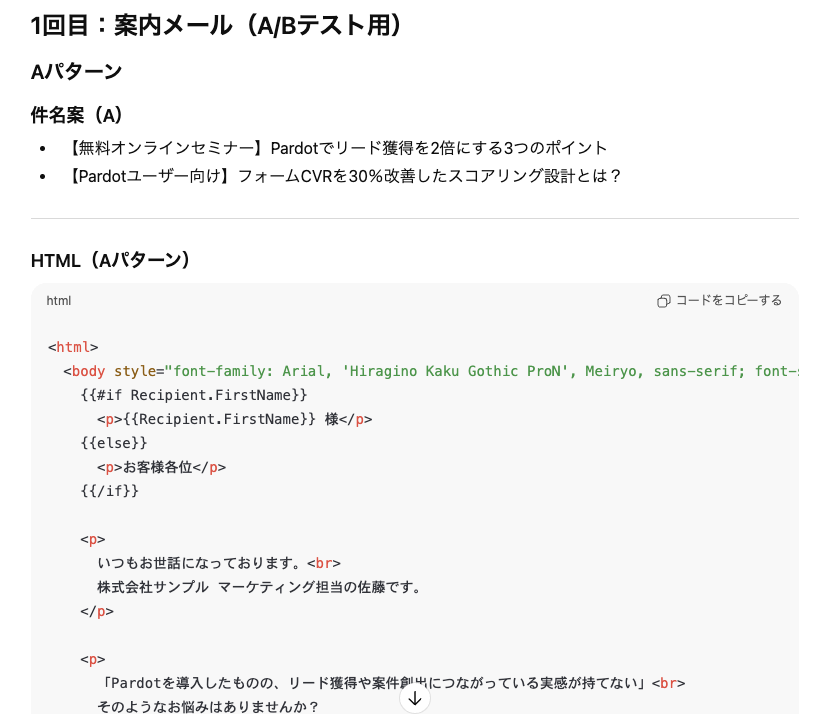Click the HTML（Aパターン） heading
Screen dimensions: 822x714
point(111,260)
